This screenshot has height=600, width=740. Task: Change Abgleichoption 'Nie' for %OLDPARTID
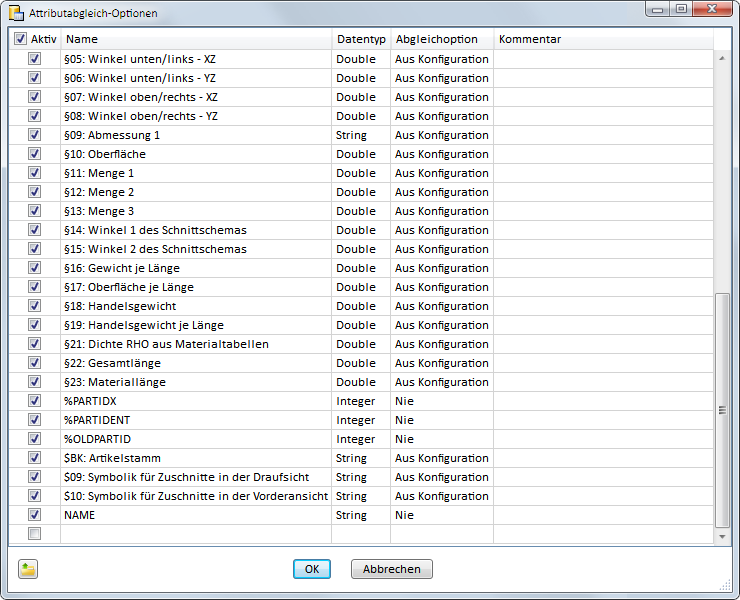click(x=442, y=439)
